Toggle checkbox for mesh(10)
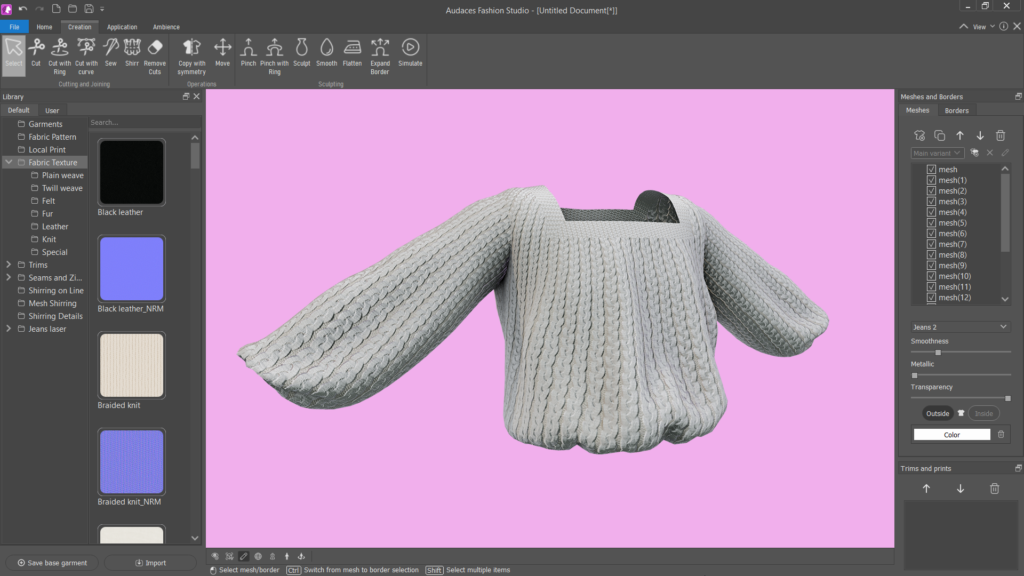The height and width of the screenshot is (576, 1024). 931,276
